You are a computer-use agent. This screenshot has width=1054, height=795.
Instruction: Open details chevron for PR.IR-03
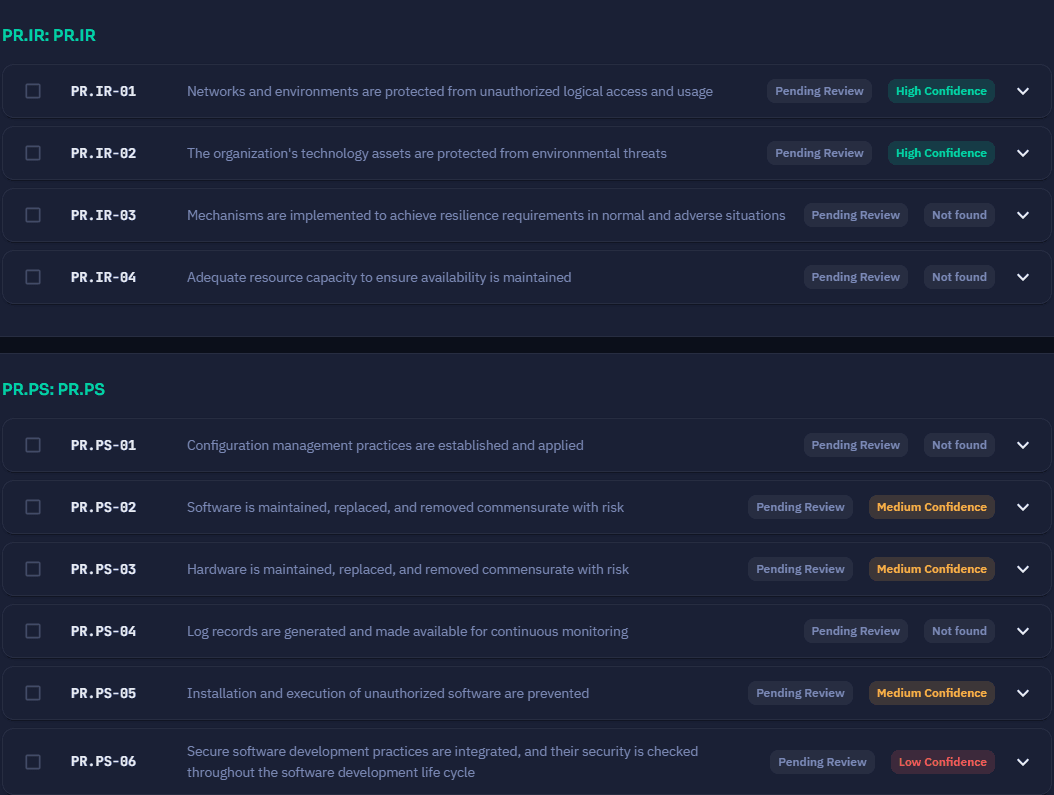point(1022,215)
